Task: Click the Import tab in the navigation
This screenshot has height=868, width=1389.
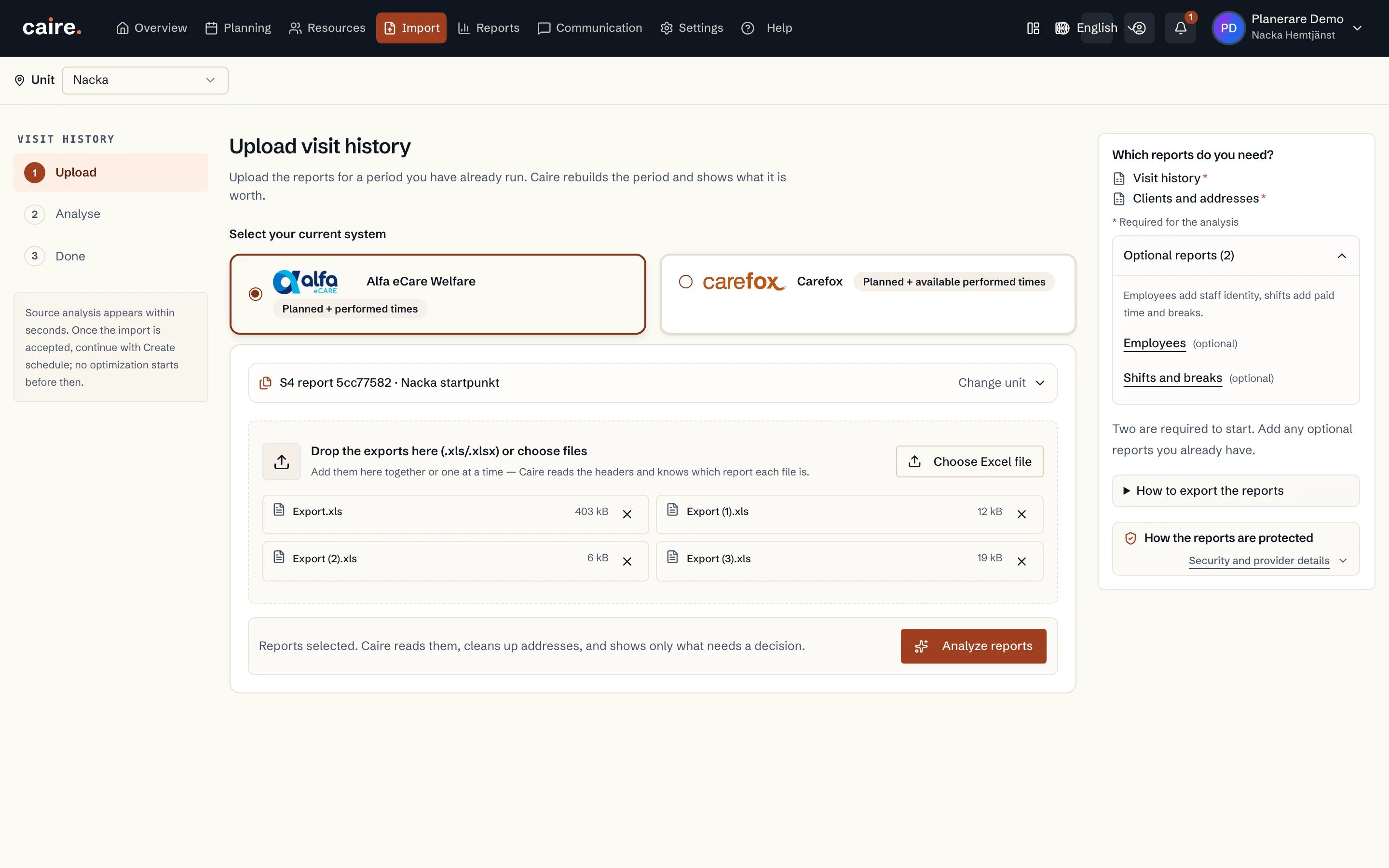Action: 411,28
